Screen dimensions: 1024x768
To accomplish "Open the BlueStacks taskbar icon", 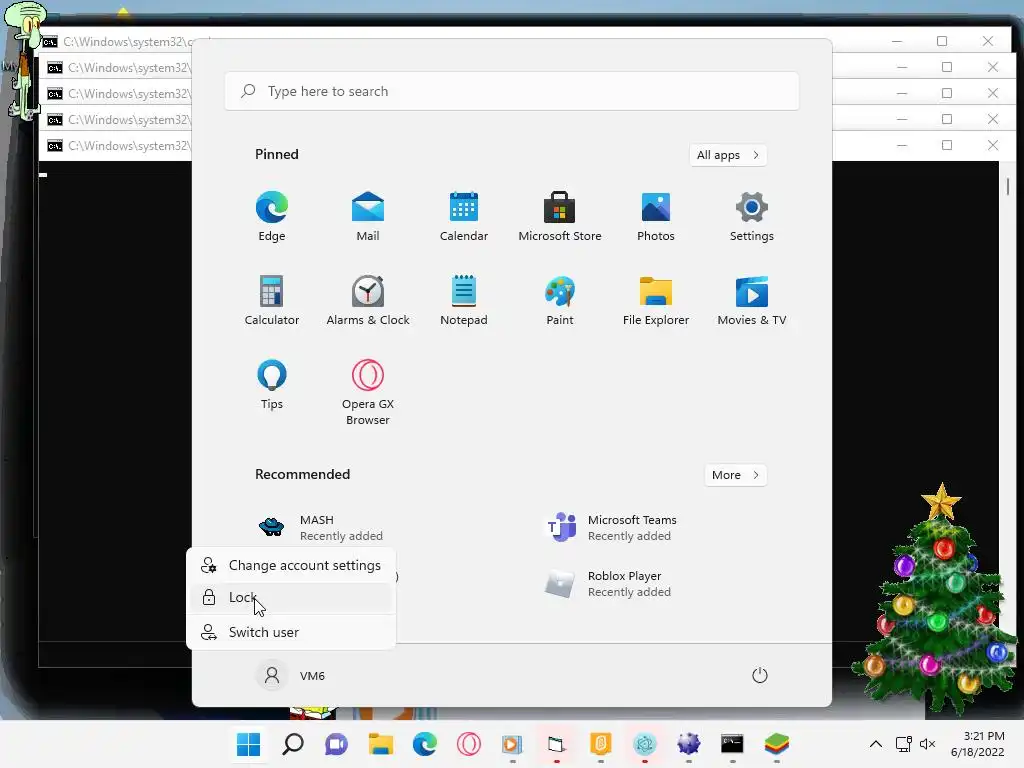I will [776, 744].
